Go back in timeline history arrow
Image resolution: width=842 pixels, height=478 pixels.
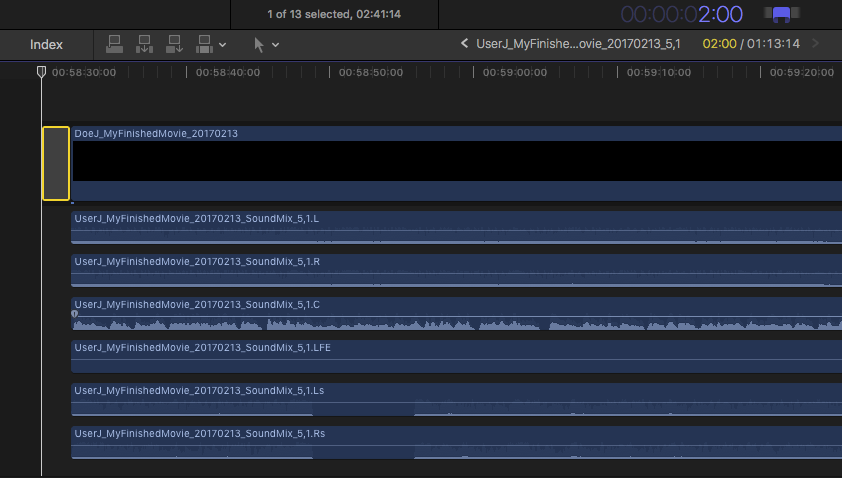(x=464, y=44)
